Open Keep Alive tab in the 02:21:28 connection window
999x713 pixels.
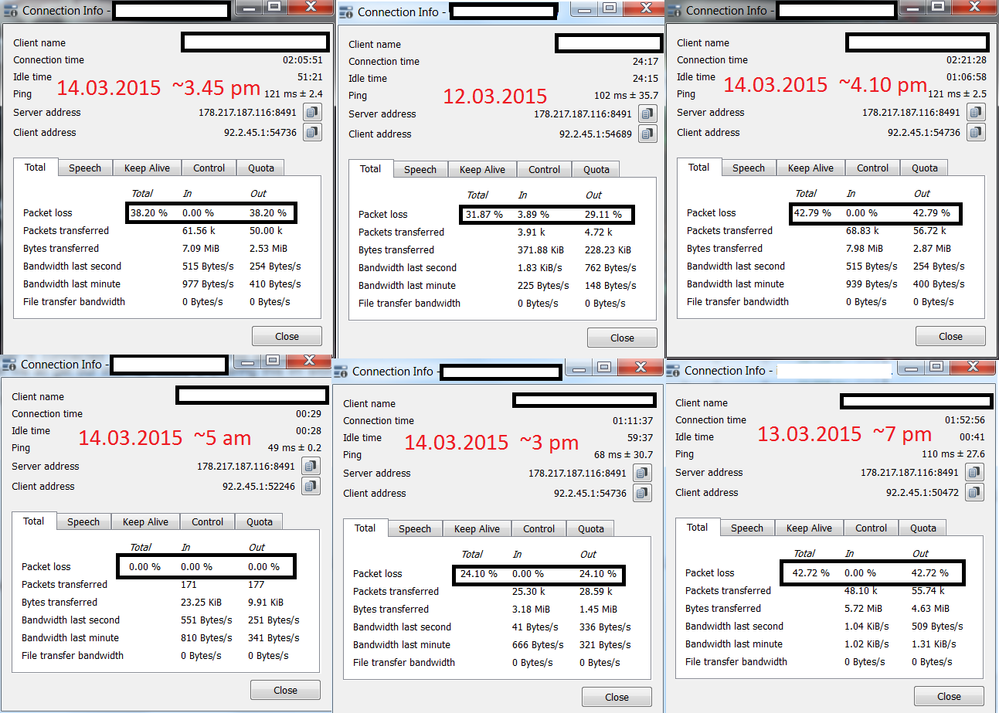coord(810,168)
